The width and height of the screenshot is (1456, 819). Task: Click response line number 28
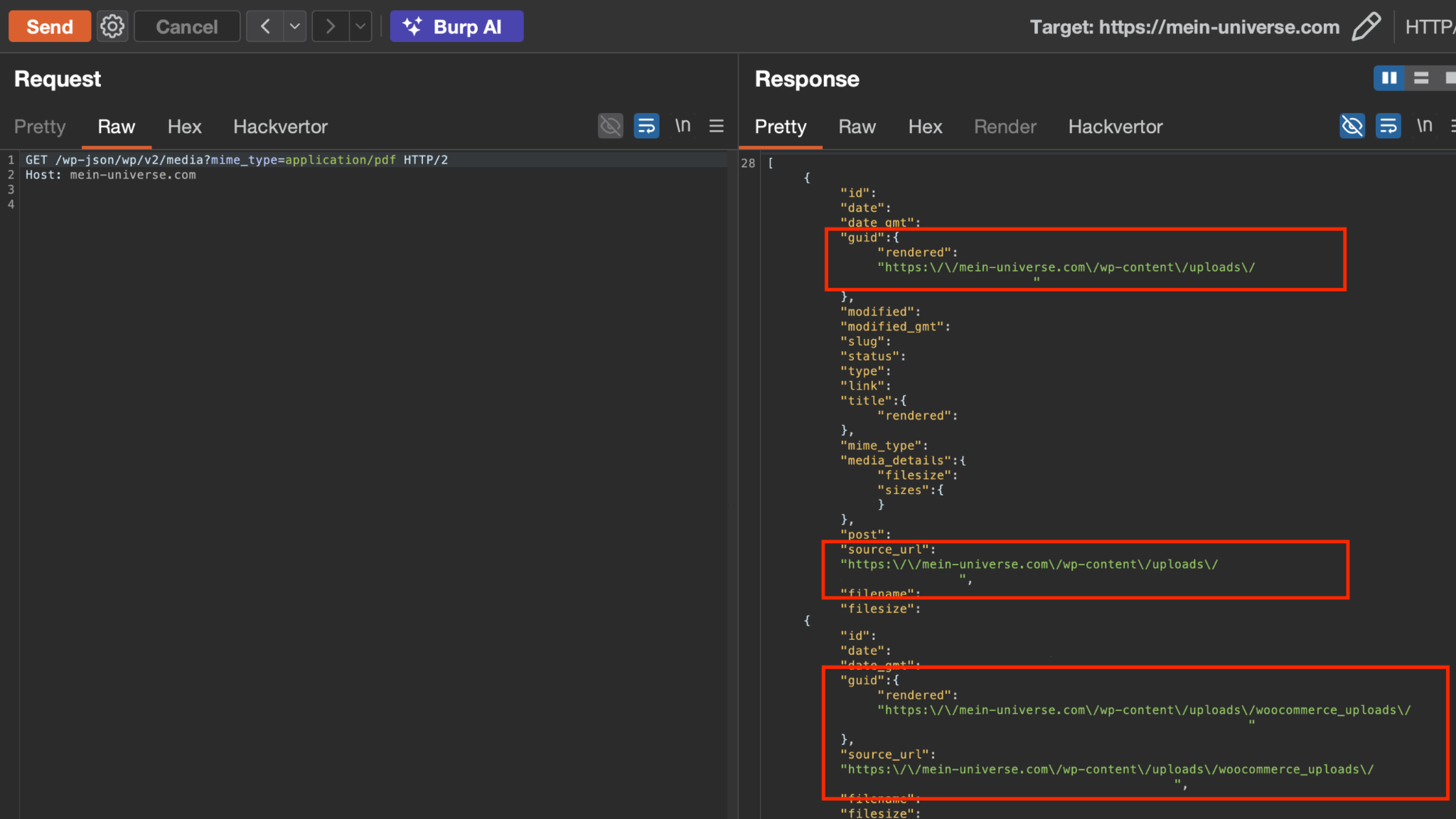(748, 163)
